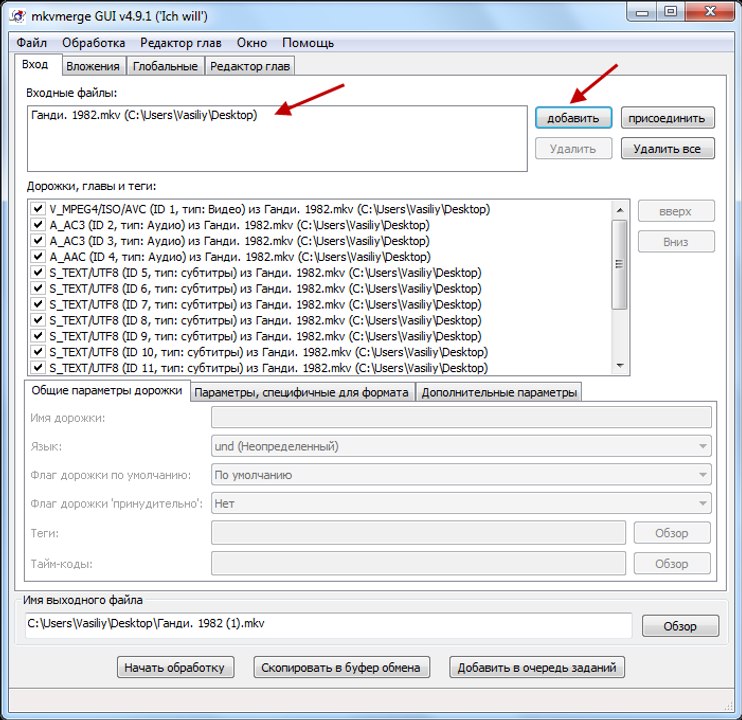Select the Общие параметры дорожки tab

click(107, 391)
